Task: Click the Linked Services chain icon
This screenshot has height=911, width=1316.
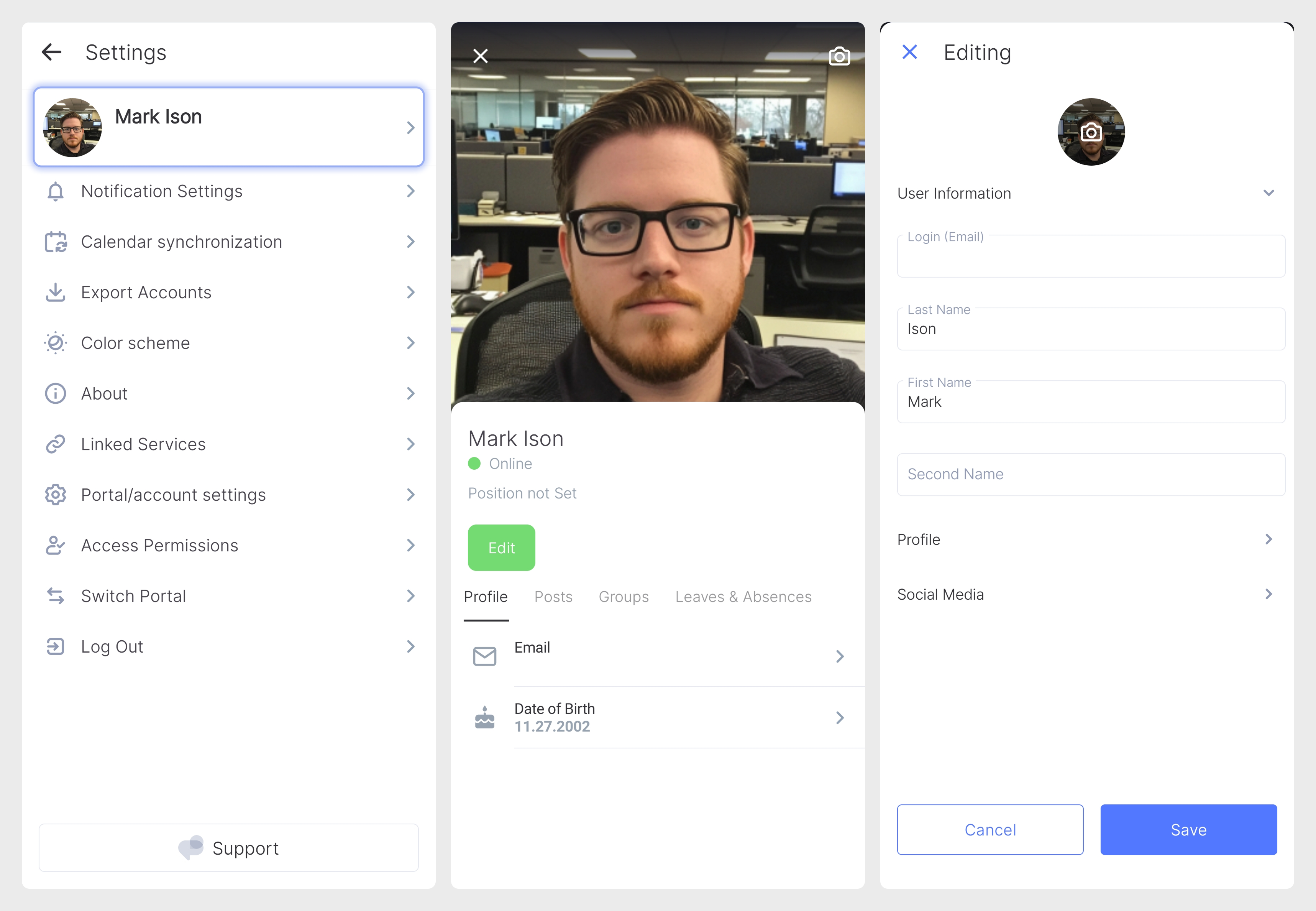Action: [55, 444]
